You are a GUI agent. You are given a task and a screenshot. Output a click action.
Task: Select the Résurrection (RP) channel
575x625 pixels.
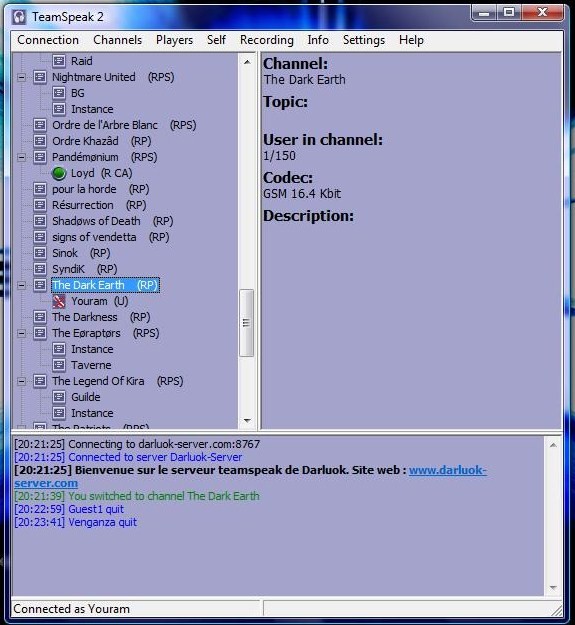click(99, 205)
